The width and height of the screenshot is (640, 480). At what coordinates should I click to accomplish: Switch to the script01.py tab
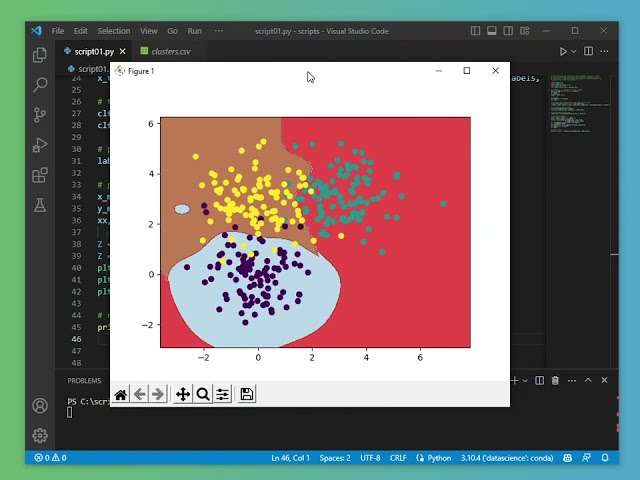coord(94,51)
